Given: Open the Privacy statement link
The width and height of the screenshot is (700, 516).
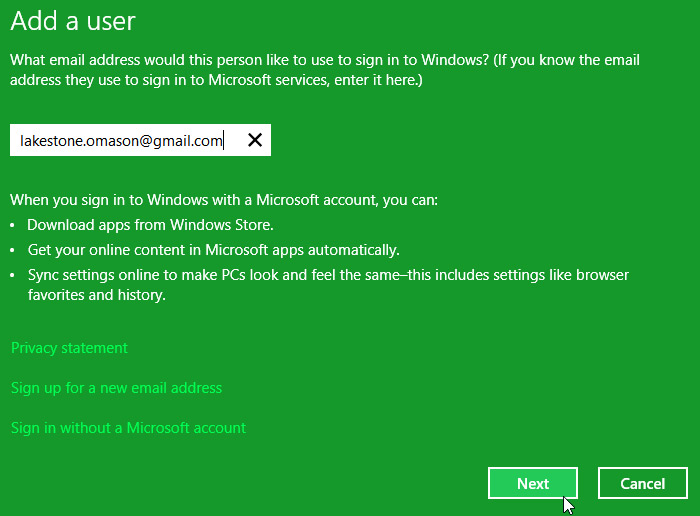Looking at the screenshot, I should pos(69,348).
